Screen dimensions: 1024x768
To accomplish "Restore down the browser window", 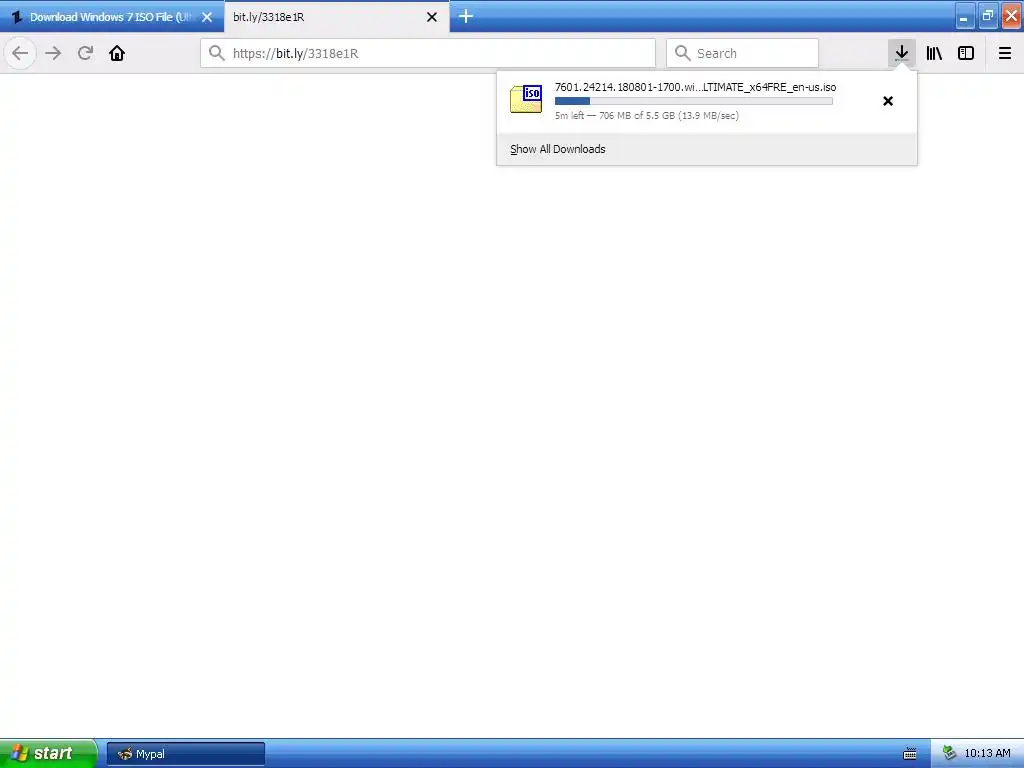I will coord(987,16).
